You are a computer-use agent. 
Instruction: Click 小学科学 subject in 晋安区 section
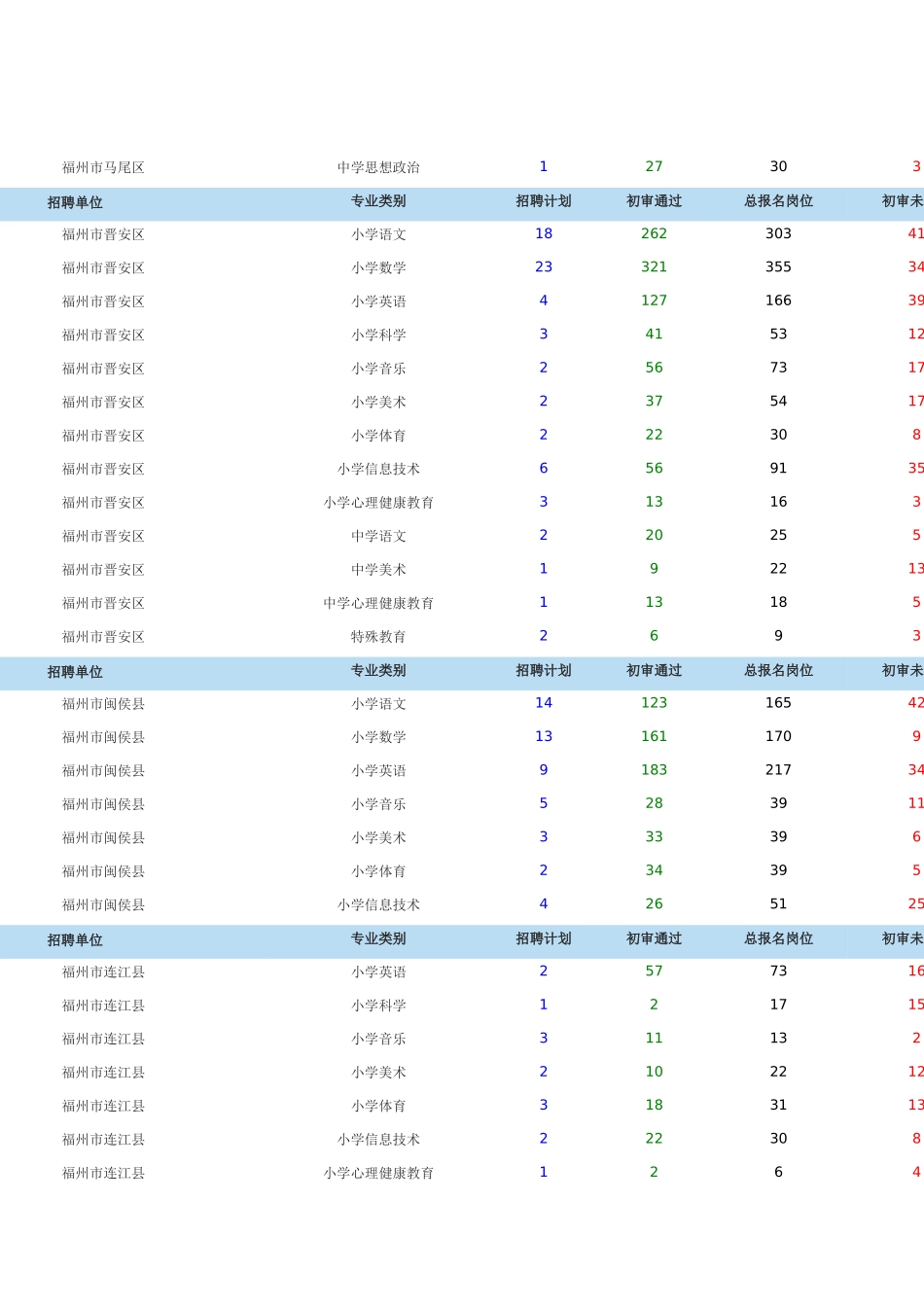coord(378,335)
